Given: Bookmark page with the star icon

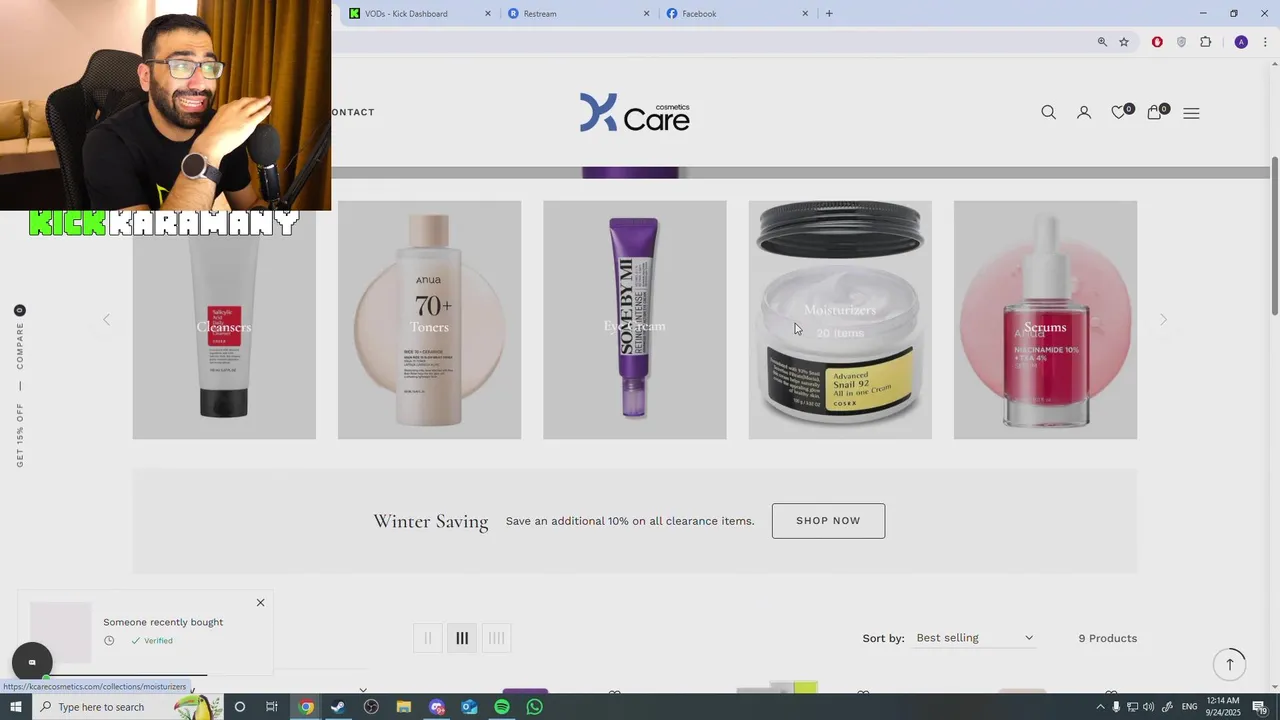Looking at the screenshot, I should pyautogui.click(x=1124, y=42).
